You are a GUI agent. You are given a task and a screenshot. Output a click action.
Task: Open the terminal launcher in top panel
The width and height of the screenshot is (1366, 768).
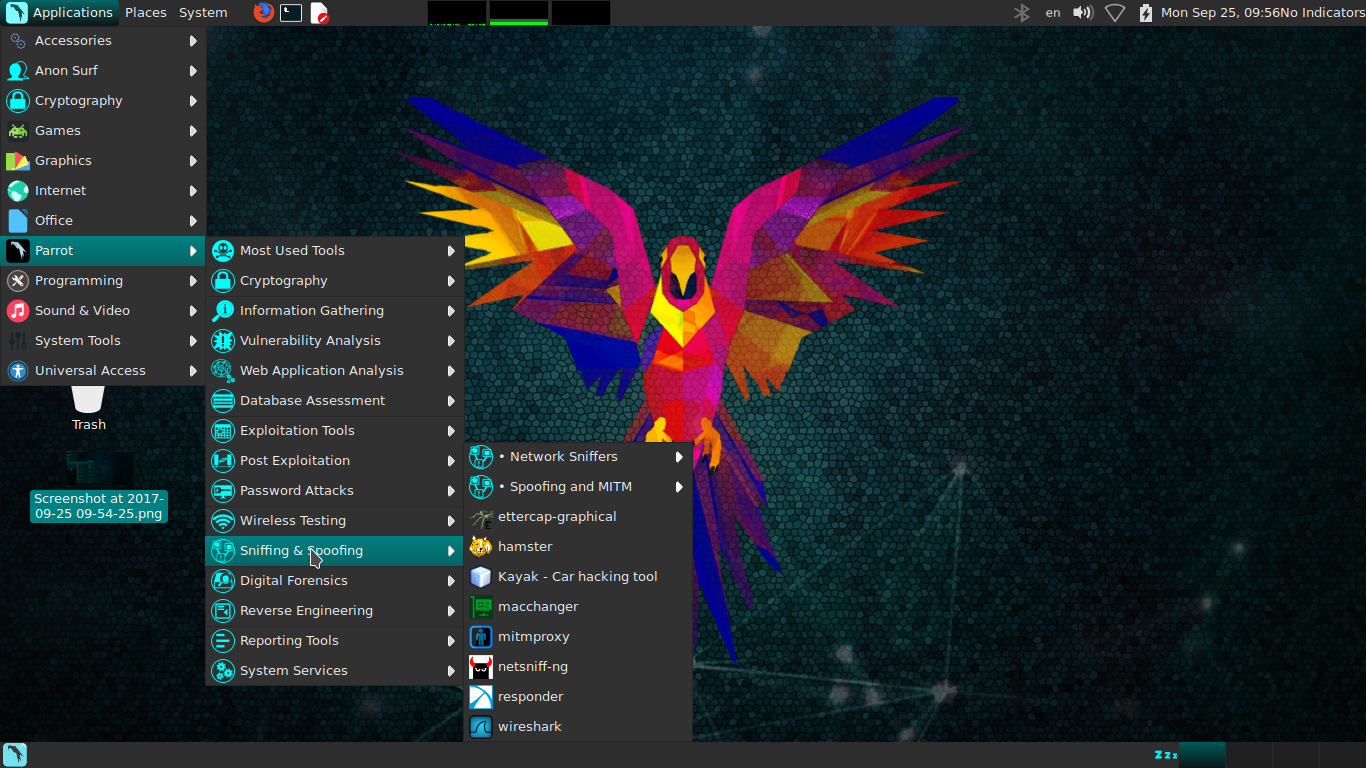point(291,13)
